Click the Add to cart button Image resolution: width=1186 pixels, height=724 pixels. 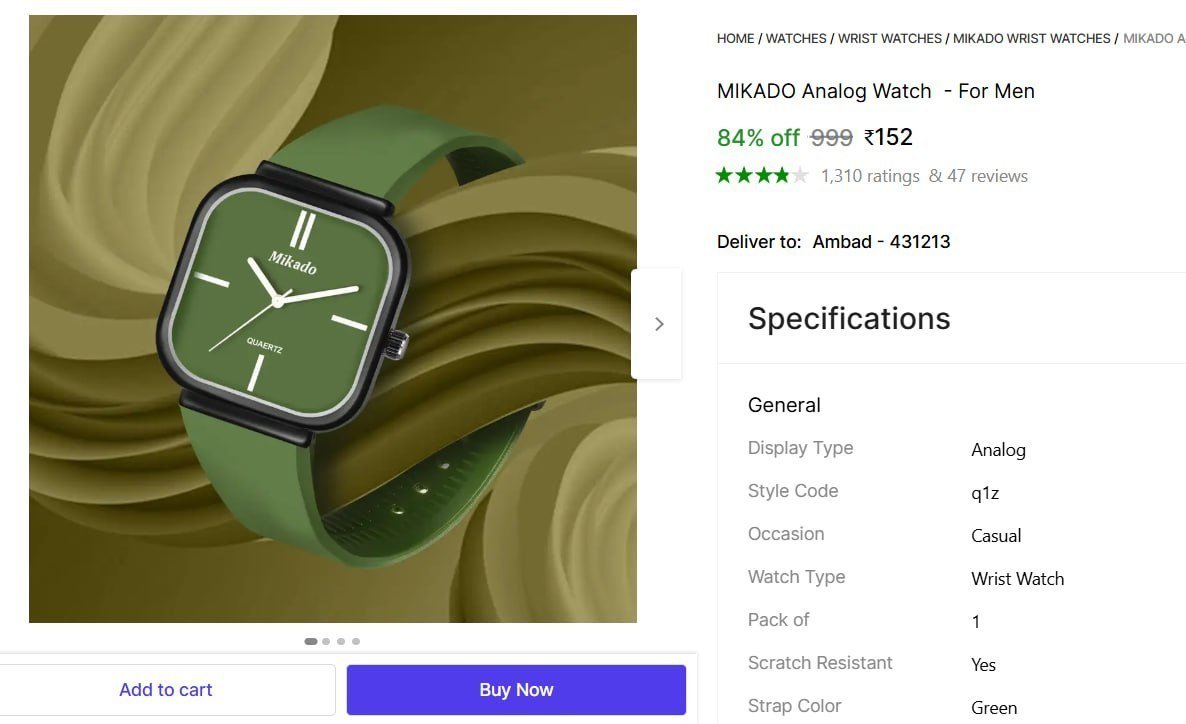(166, 689)
